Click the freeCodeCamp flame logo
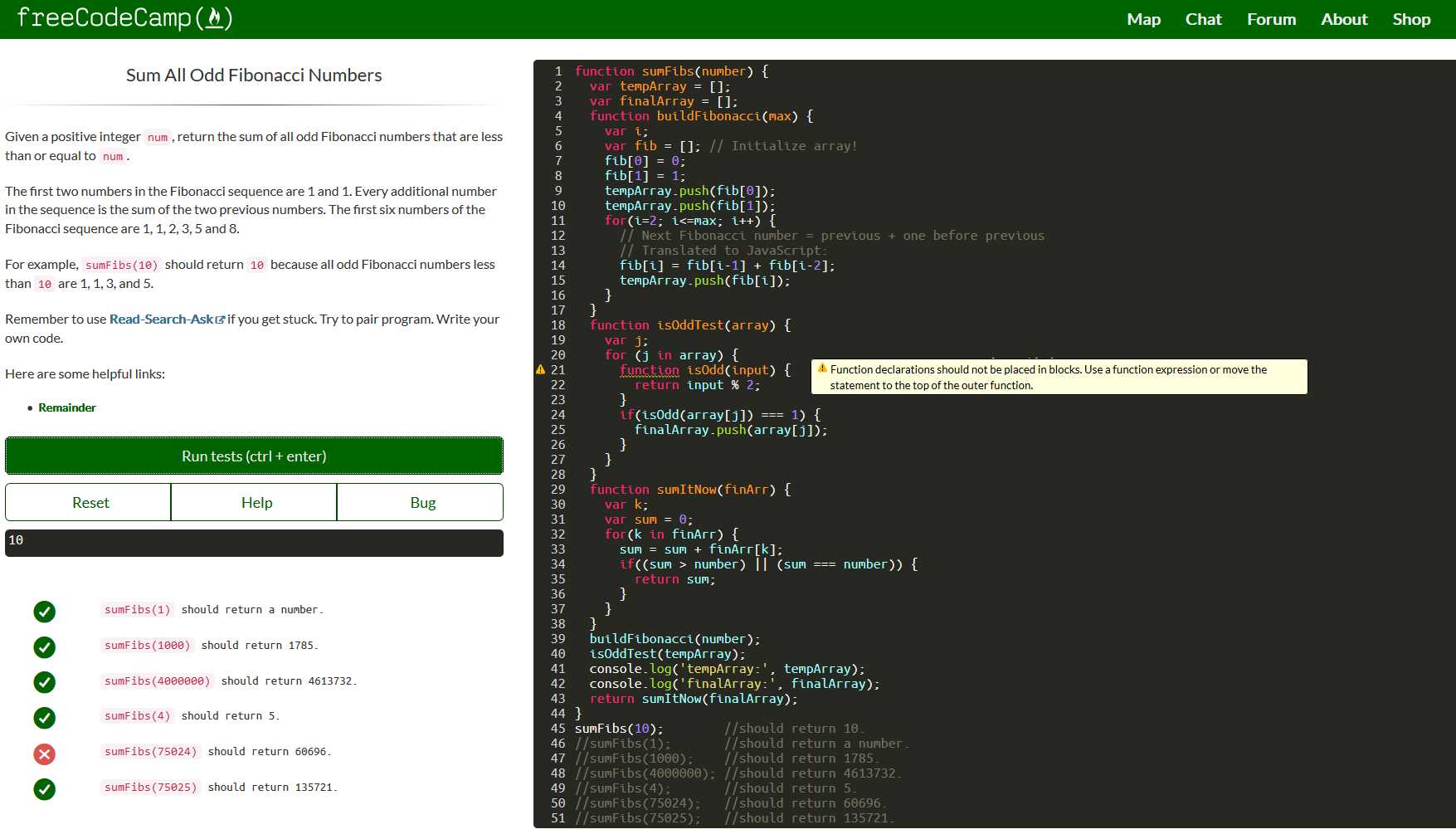 pyautogui.click(x=214, y=18)
